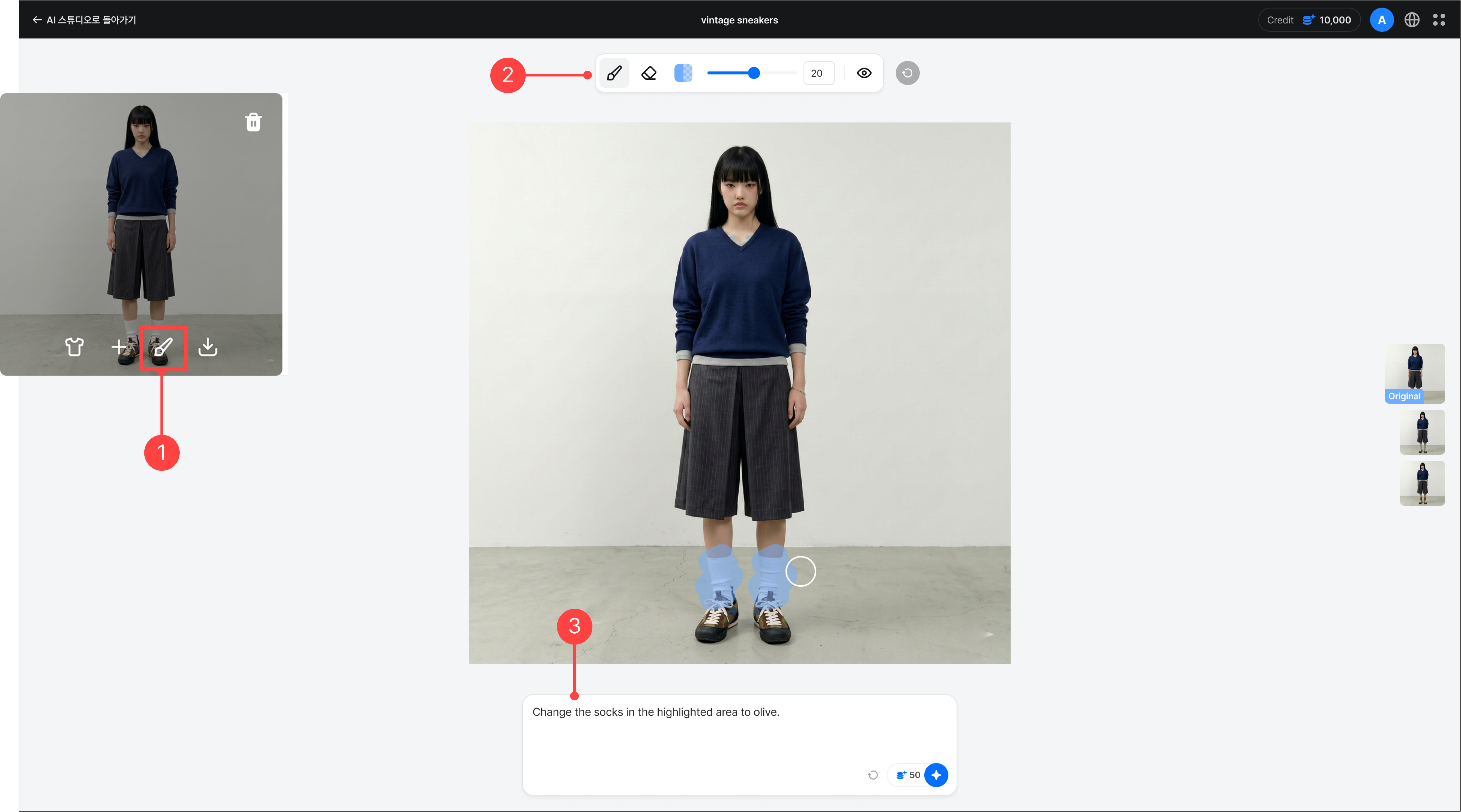The width and height of the screenshot is (1461, 812).
Task: Click the brush size value field showing 20
Action: click(818, 73)
